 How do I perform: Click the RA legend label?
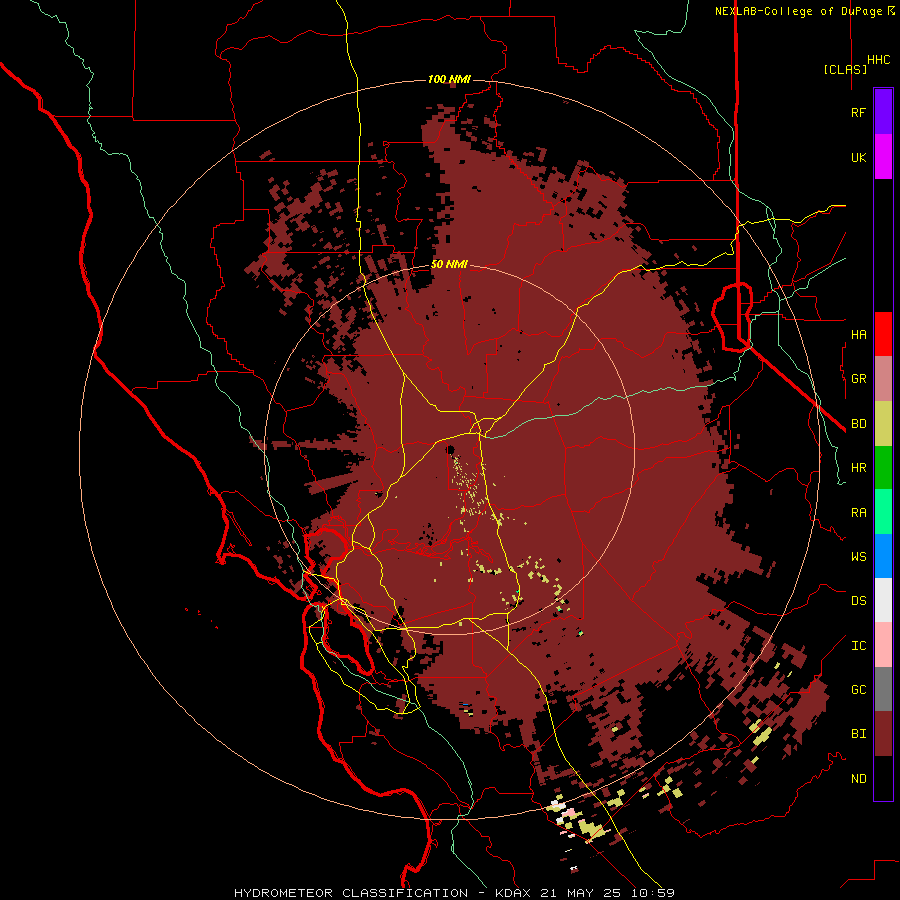[858, 512]
